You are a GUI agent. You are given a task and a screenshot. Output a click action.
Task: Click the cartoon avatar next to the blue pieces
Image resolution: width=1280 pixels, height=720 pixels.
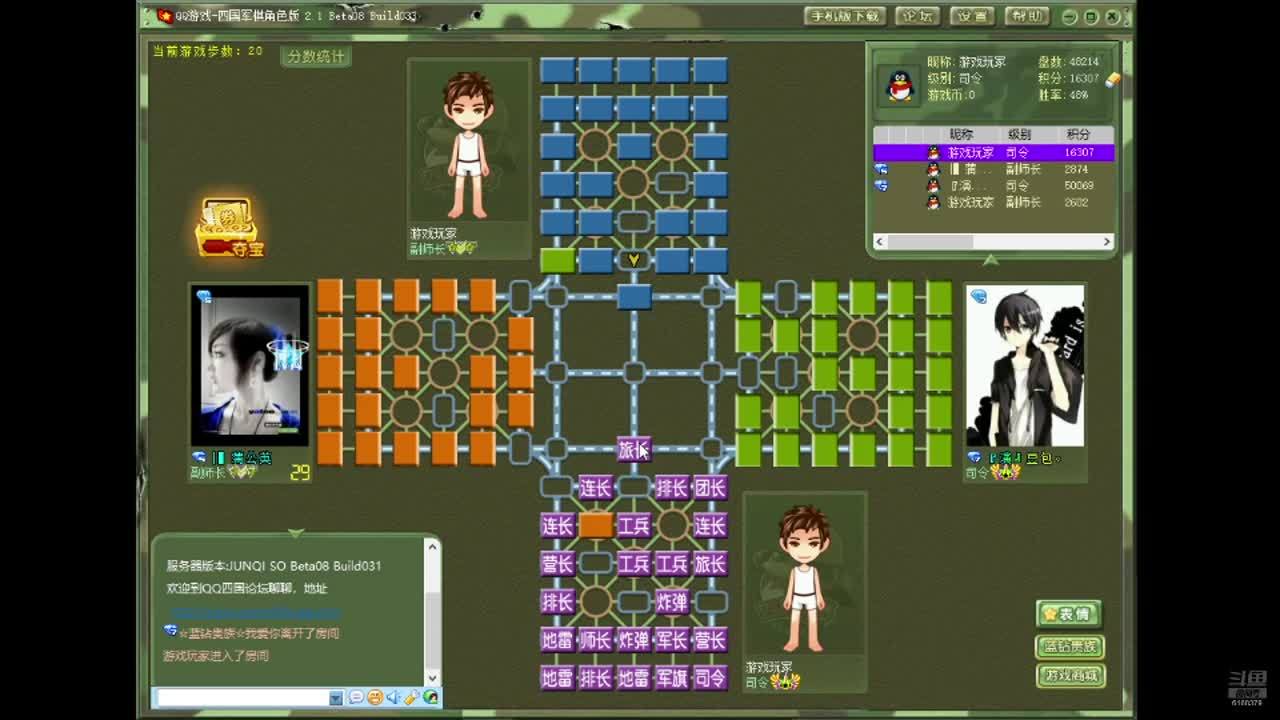coord(469,143)
